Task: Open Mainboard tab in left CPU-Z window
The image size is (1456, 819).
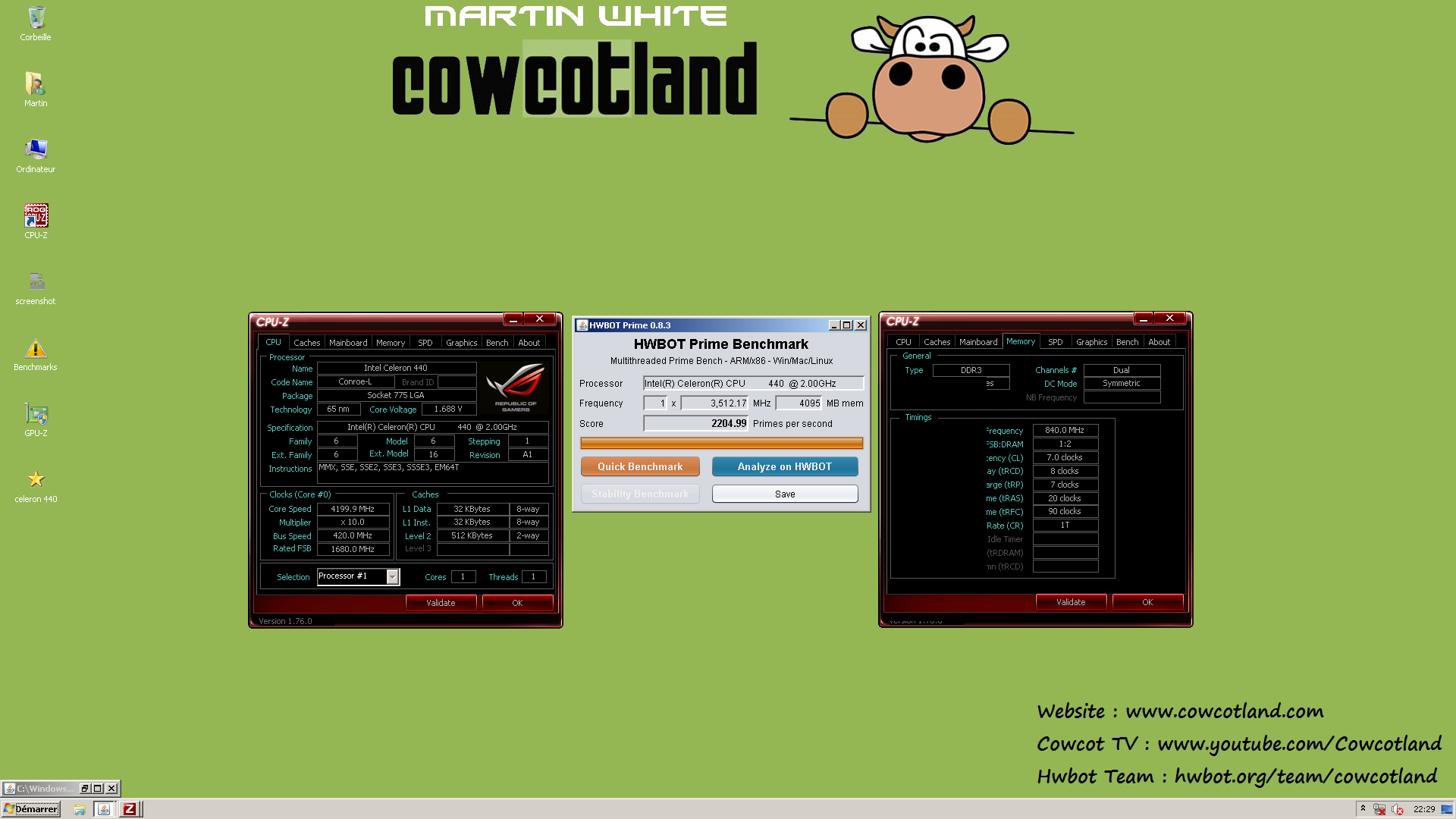Action: pyautogui.click(x=348, y=343)
